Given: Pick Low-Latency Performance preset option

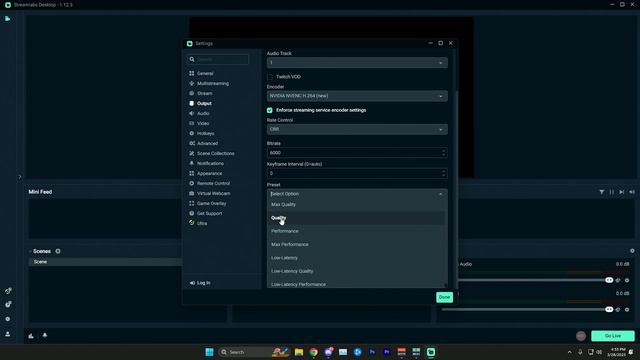Looking at the screenshot, I should (356, 284).
